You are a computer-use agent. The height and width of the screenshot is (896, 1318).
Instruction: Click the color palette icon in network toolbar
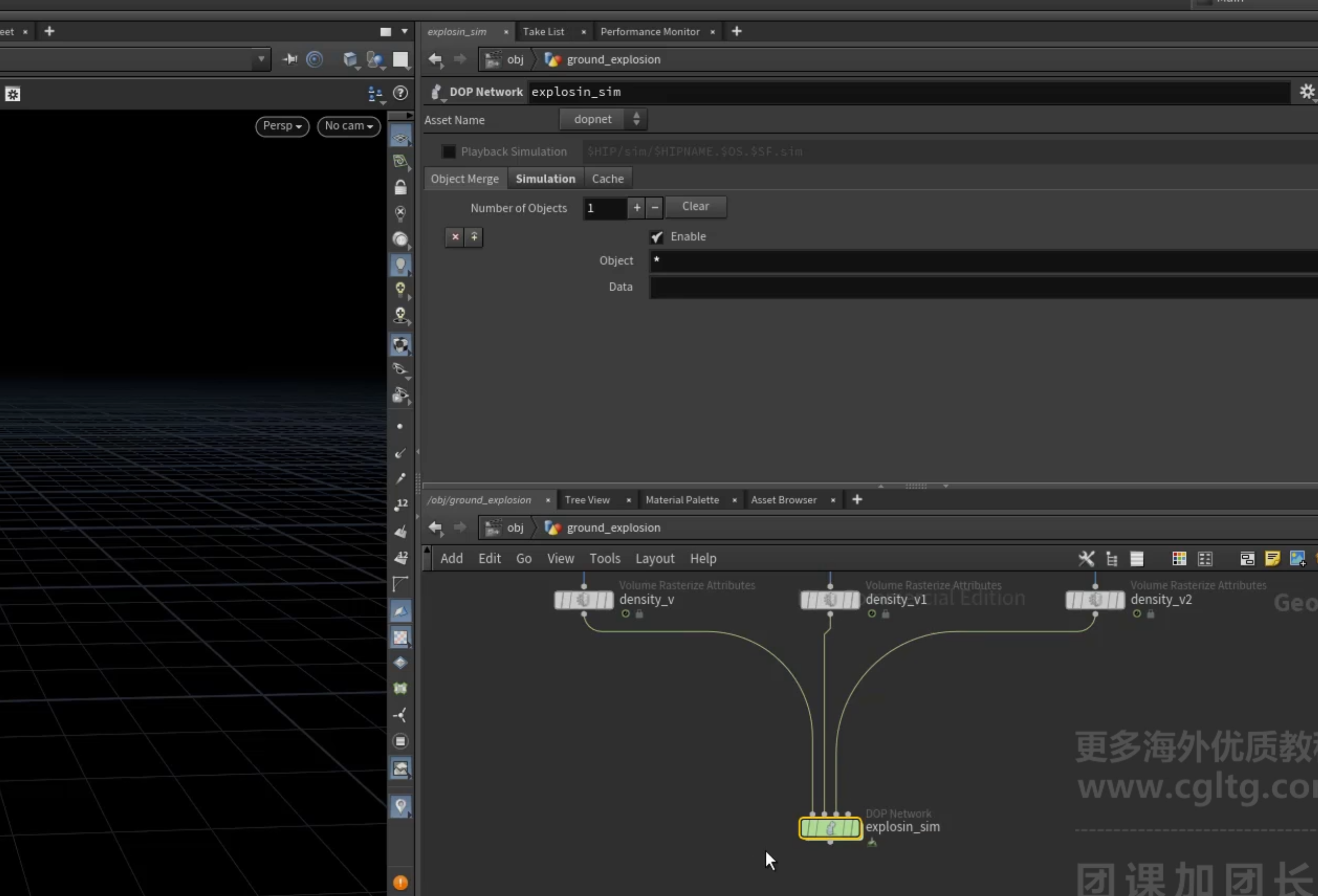1179,559
